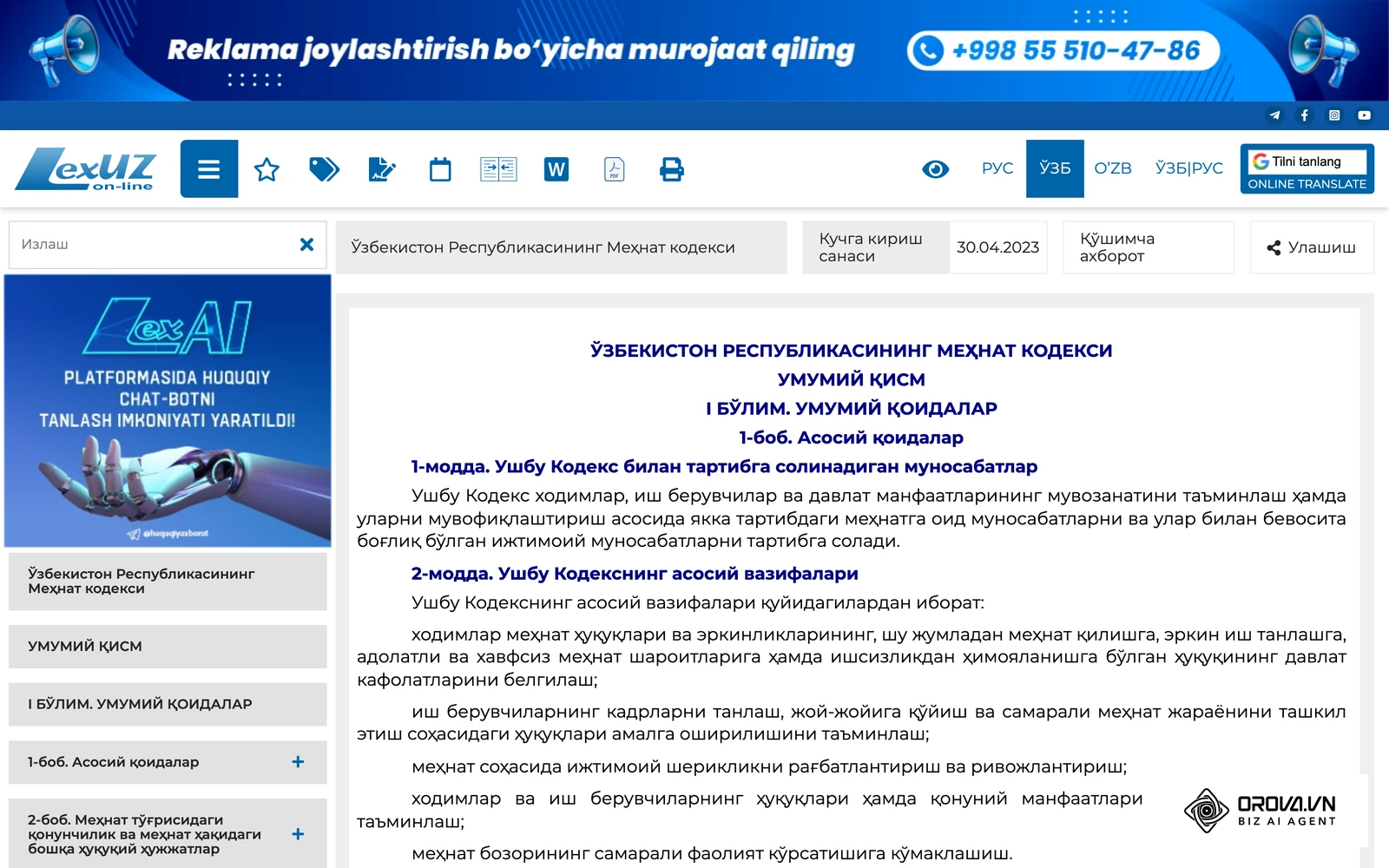The image size is (1389, 868).
Task: Click the 1-модда article heading
Action: pyautogui.click(x=724, y=467)
